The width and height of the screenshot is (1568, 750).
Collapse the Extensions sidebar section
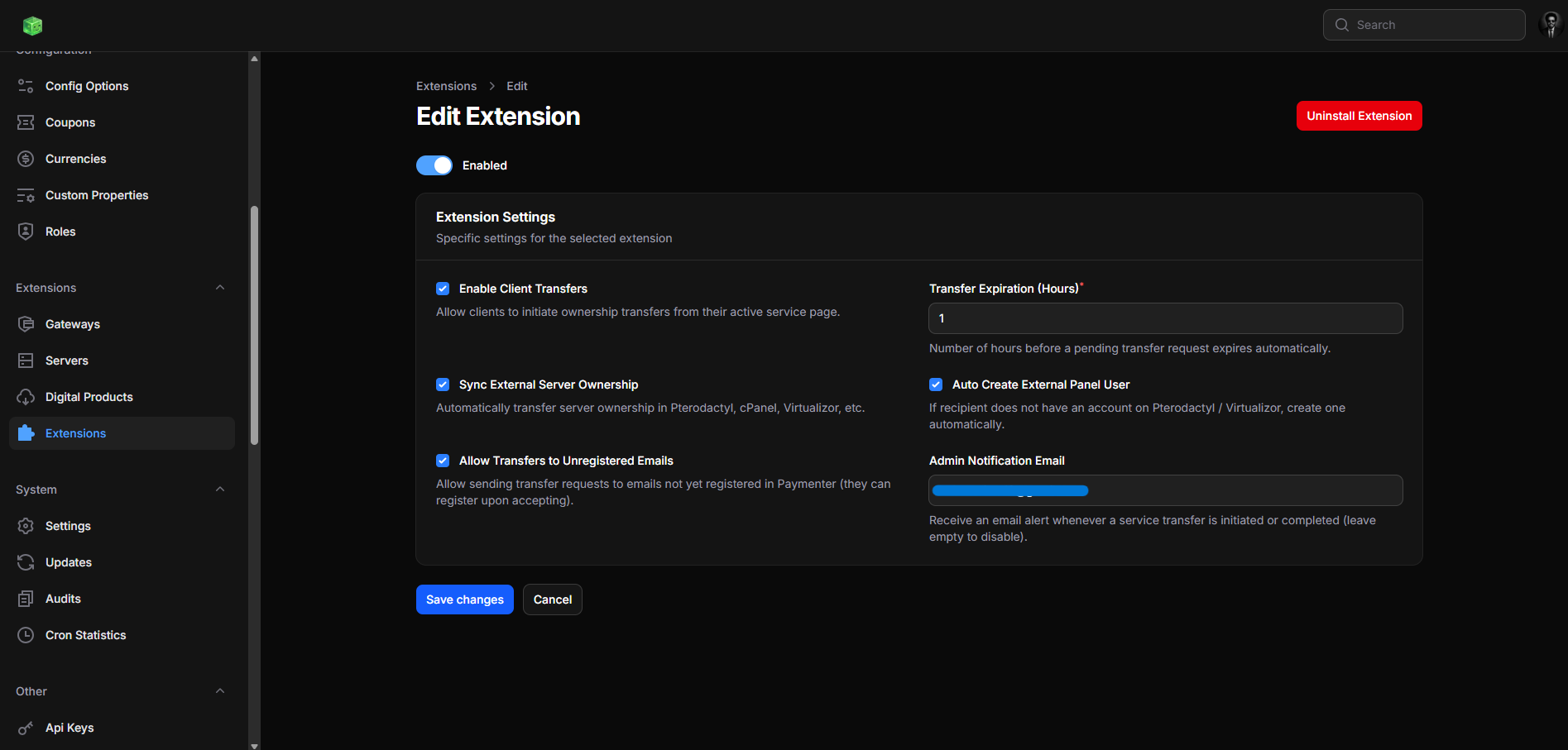point(220,288)
